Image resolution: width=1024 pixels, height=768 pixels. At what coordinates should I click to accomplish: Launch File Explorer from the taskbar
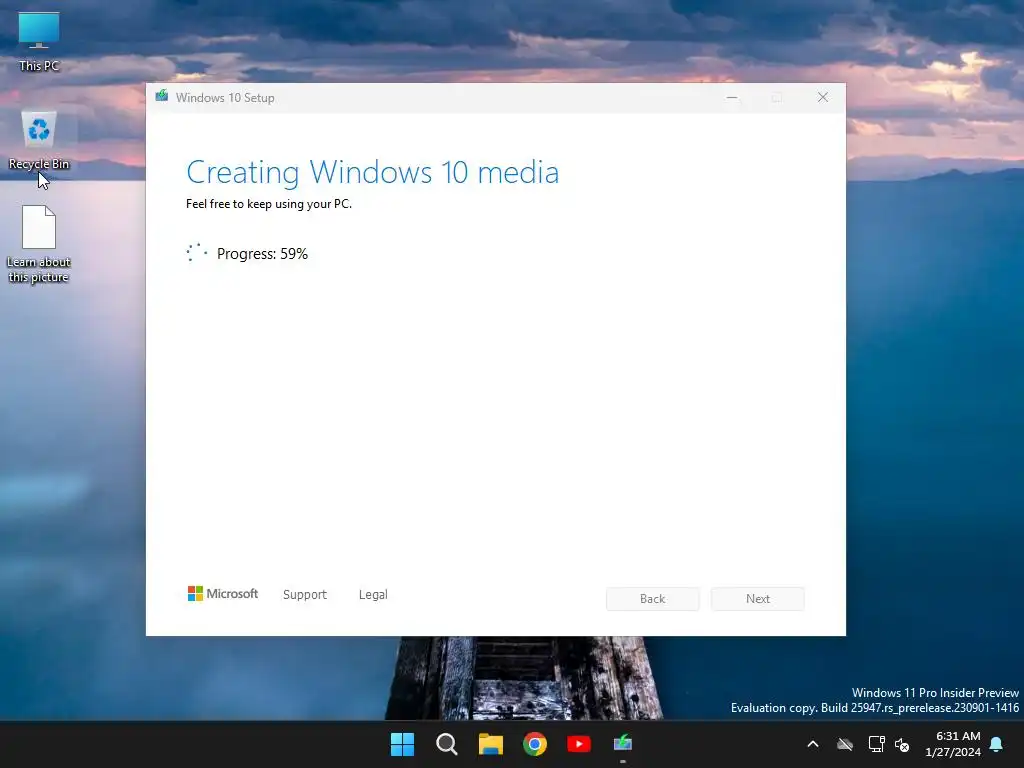click(x=490, y=744)
